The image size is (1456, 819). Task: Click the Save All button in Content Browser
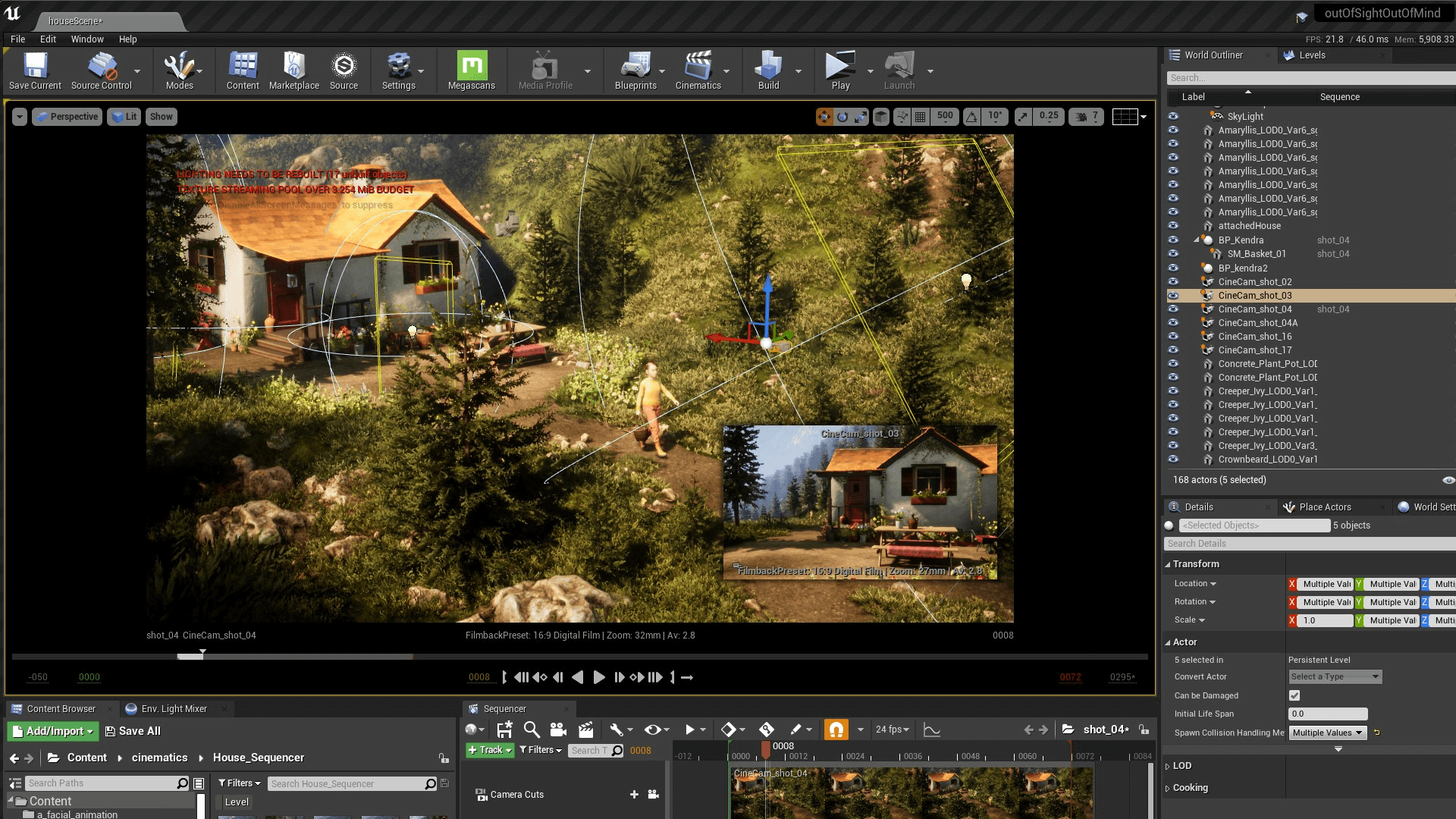tap(133, 731)
